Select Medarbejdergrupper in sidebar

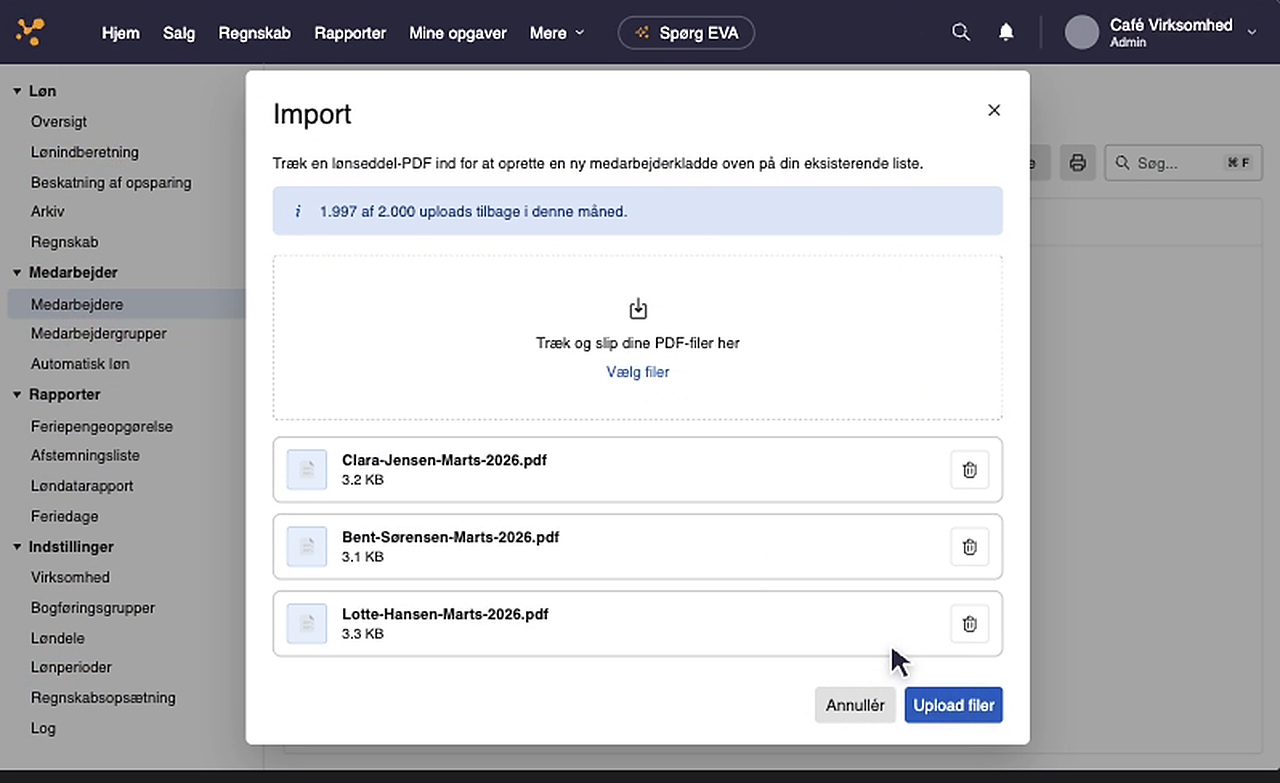[x=99, y=333]
